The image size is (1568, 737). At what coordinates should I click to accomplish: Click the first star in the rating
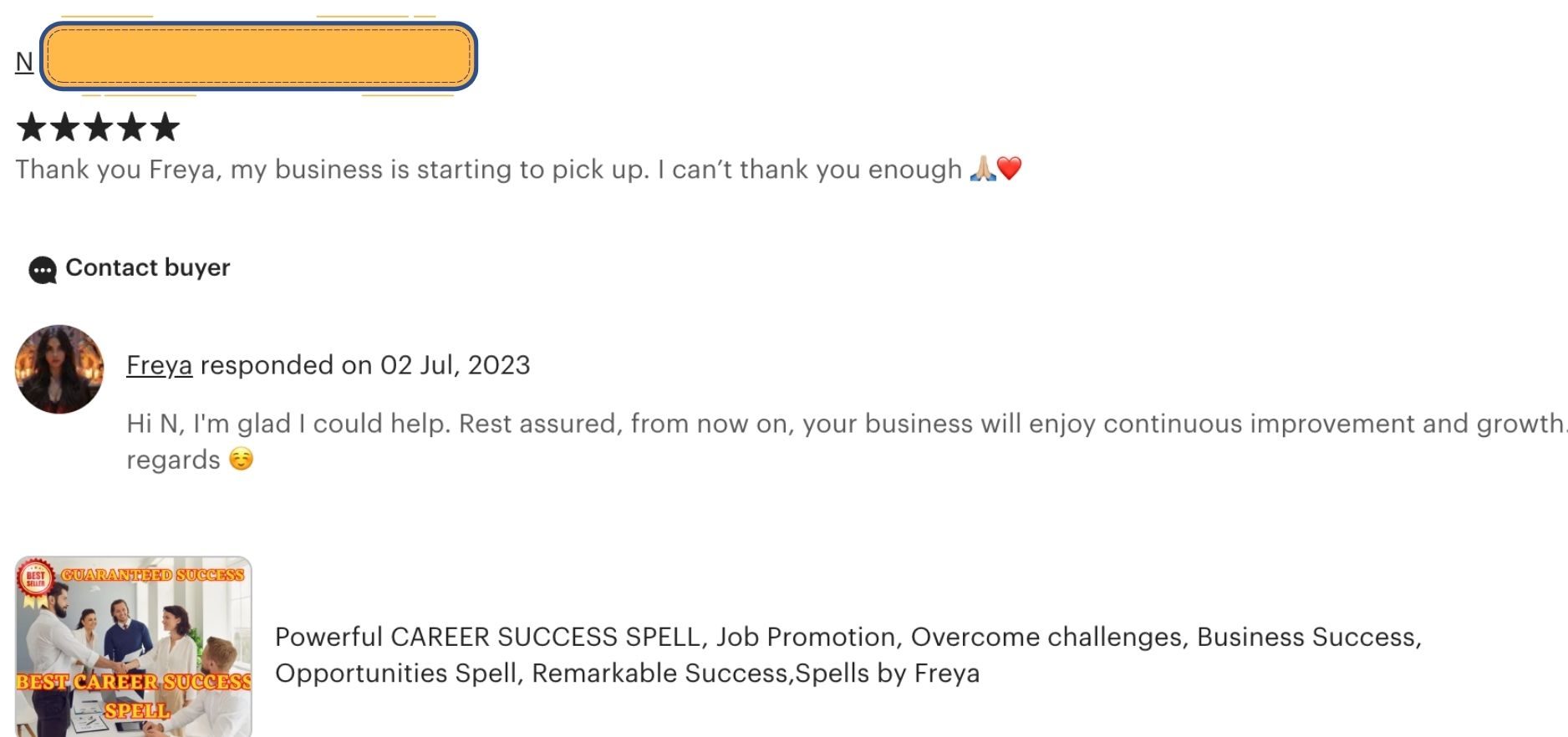pyautogui.click(x=32, y=127)
